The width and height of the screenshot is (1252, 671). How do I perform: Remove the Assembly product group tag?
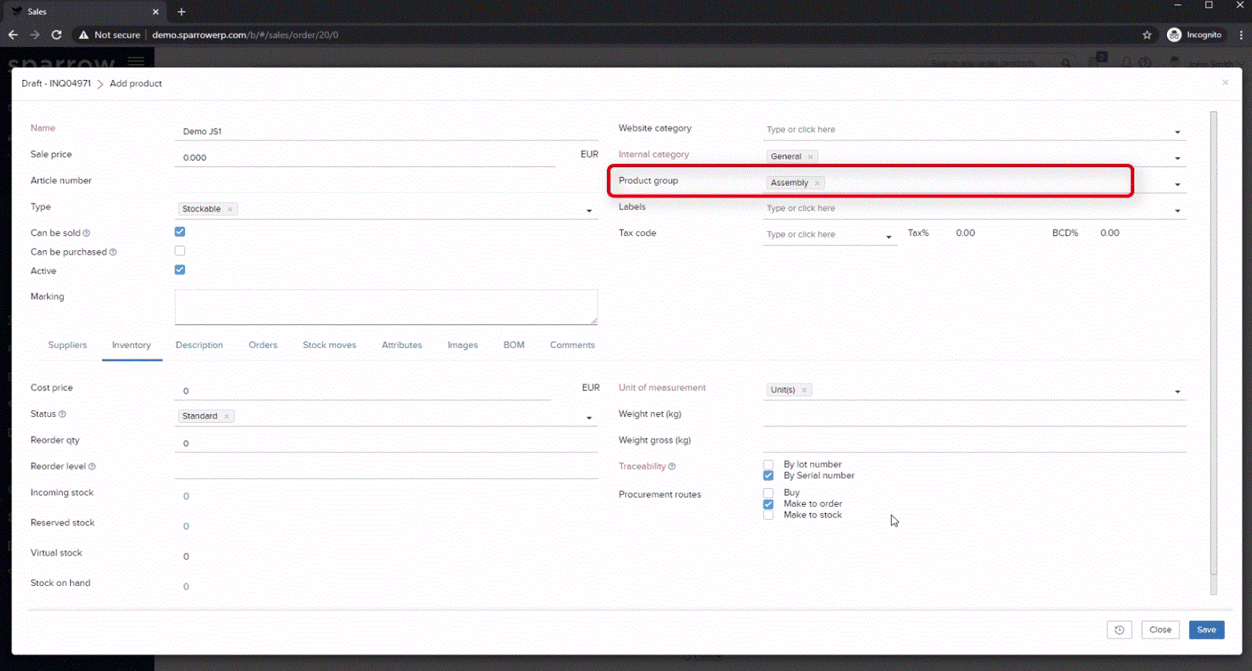pos(817,183)
